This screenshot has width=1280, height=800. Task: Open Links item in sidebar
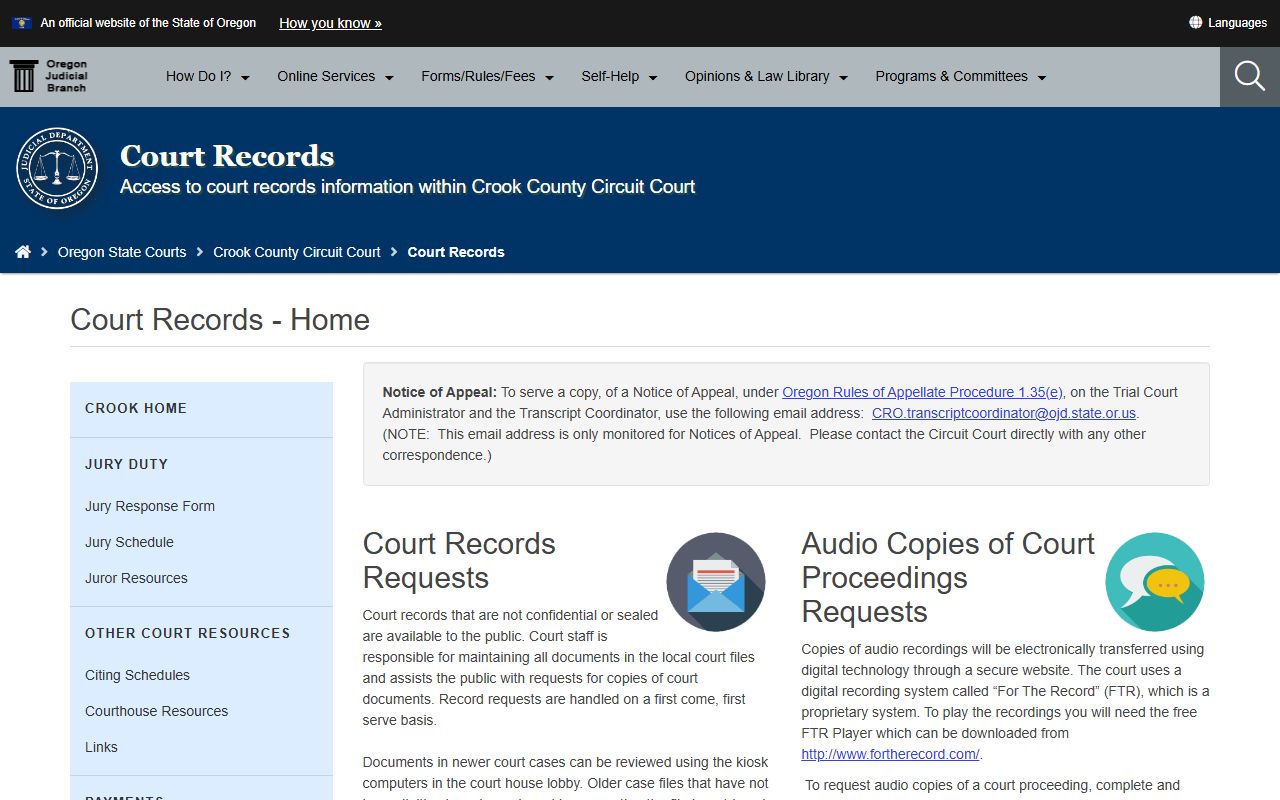(101, 747)
